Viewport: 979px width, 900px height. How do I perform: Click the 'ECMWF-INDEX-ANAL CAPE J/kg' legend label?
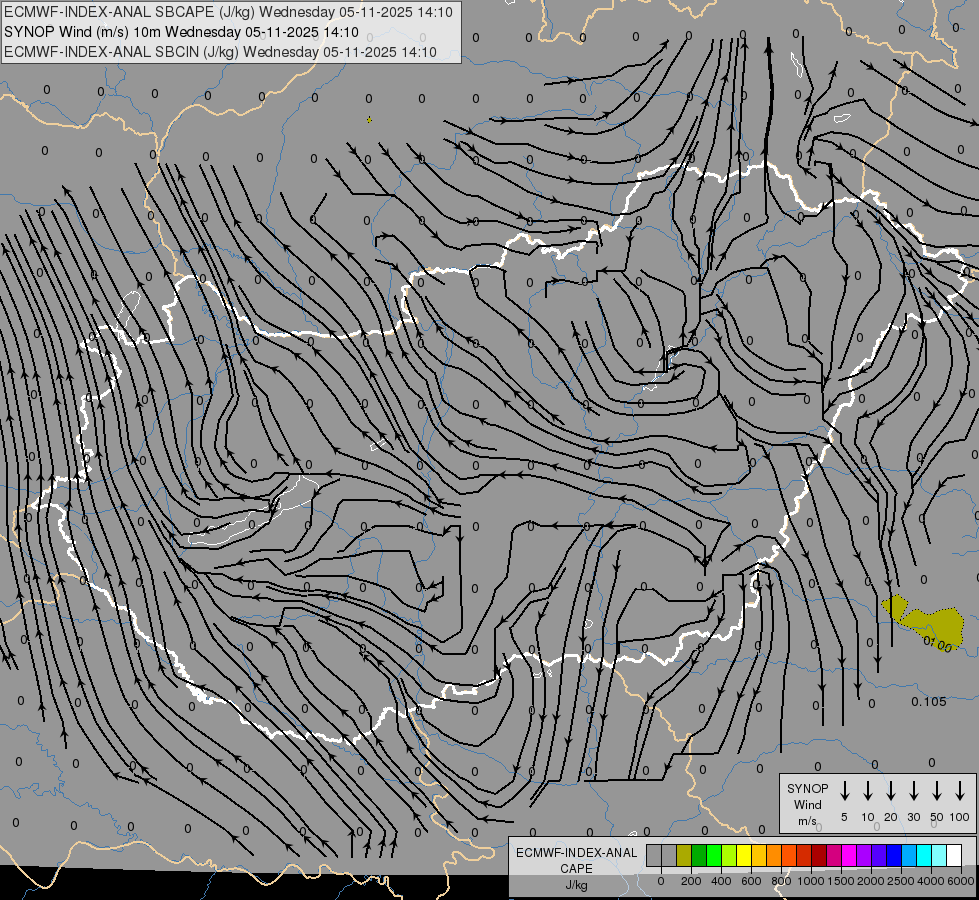coord(576,869)
